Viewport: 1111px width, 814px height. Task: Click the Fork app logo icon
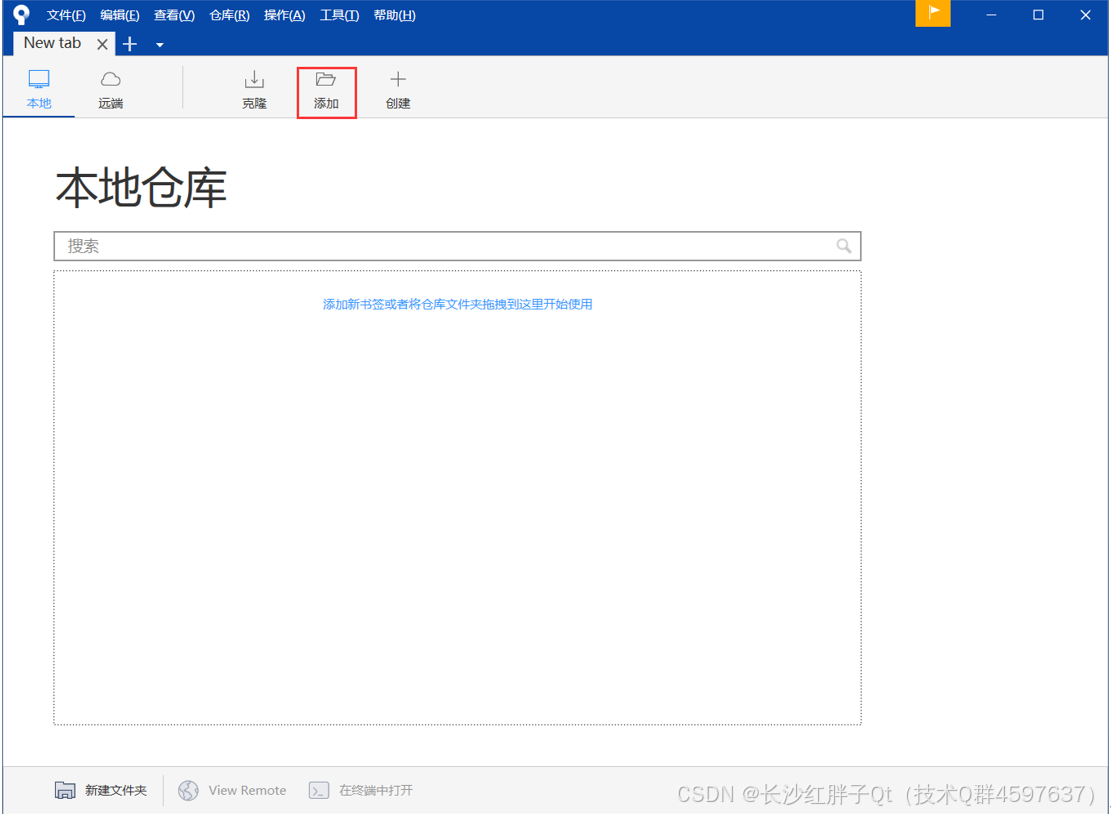pyautogui.click(x=20, y=14)
